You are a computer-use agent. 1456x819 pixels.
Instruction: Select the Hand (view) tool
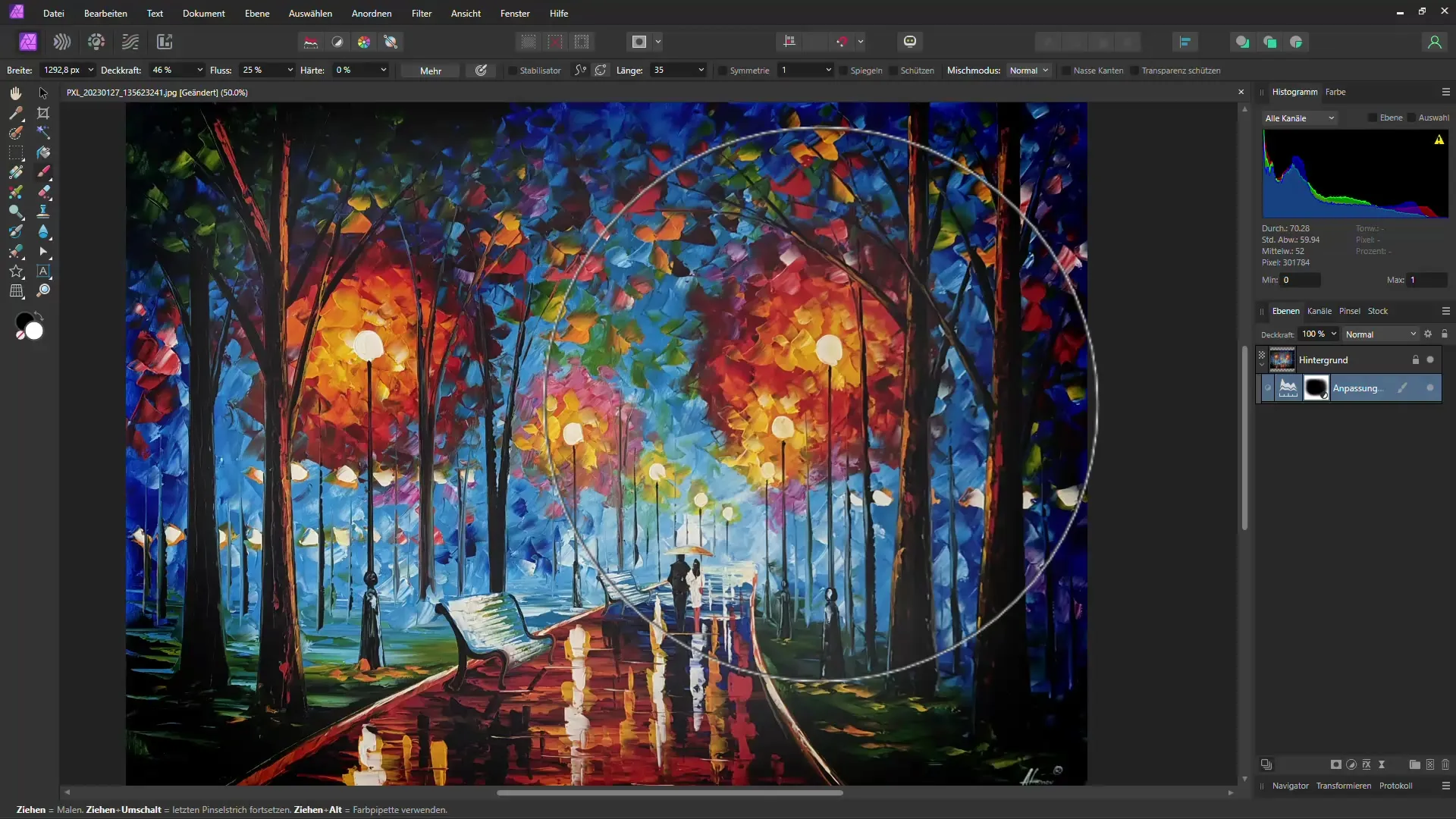coord(15,93)
